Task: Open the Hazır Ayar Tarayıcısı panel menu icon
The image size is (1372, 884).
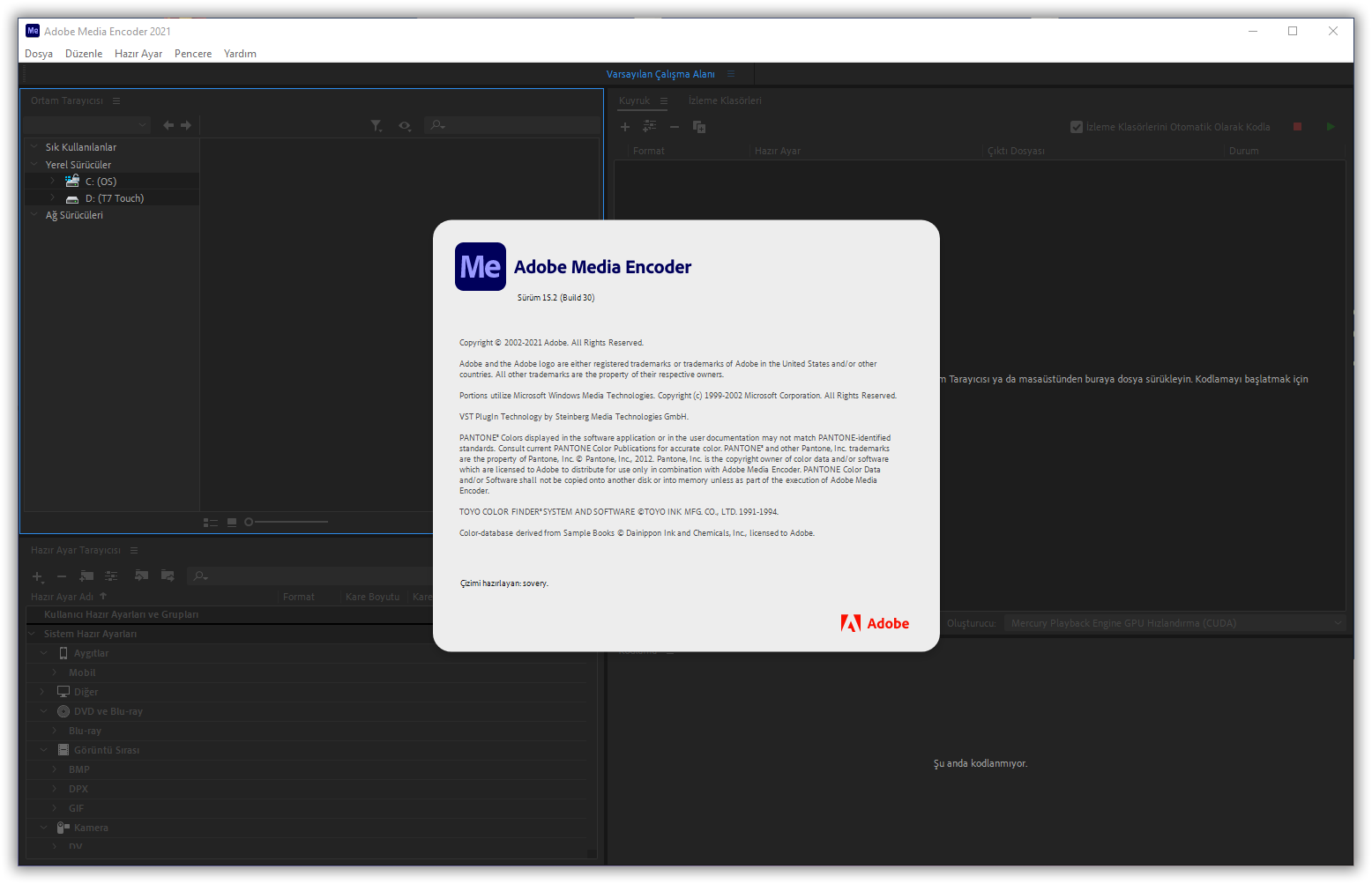Action: point(134,550)
